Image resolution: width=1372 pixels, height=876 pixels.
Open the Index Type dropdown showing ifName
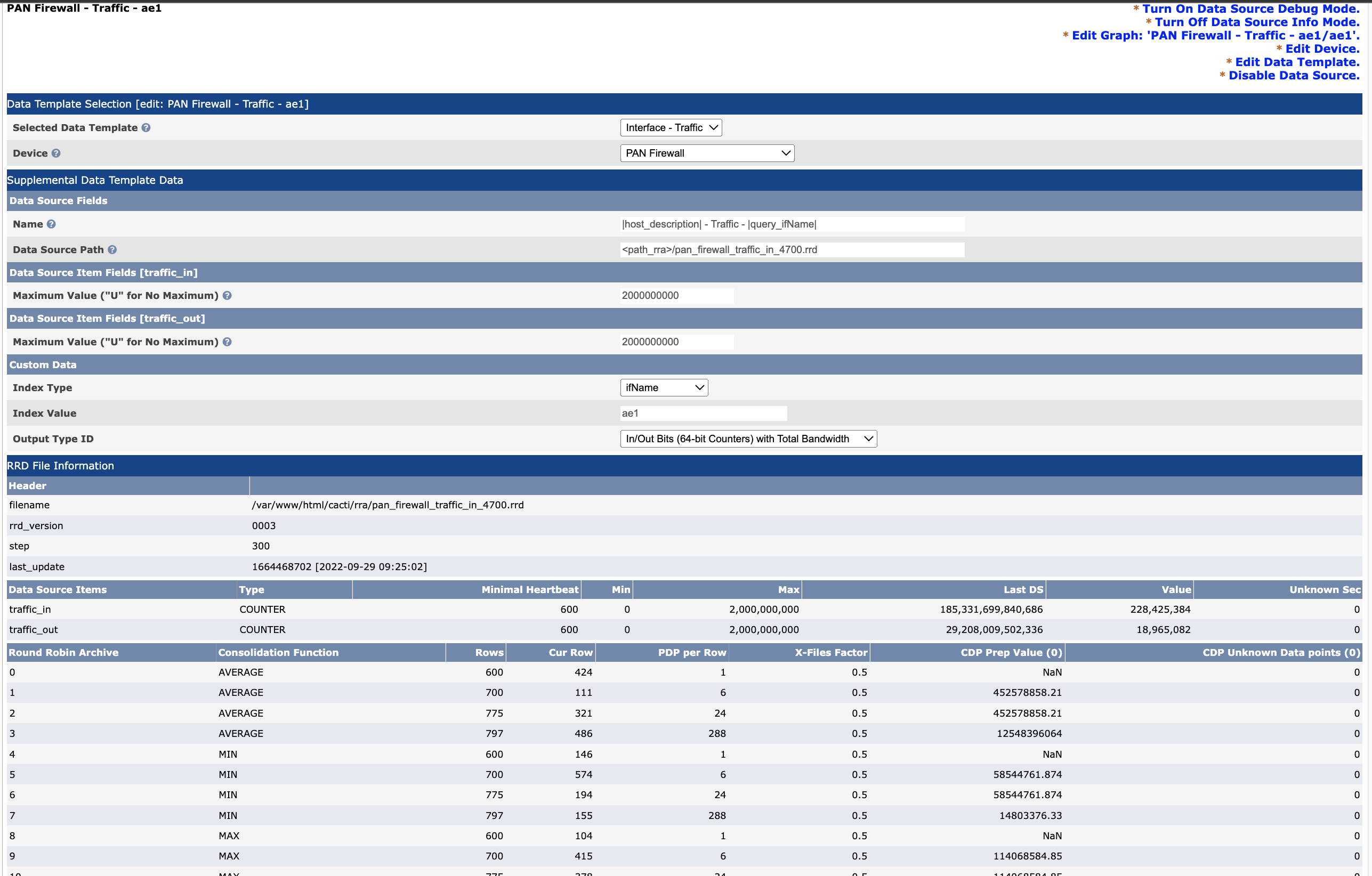point(664,388)
